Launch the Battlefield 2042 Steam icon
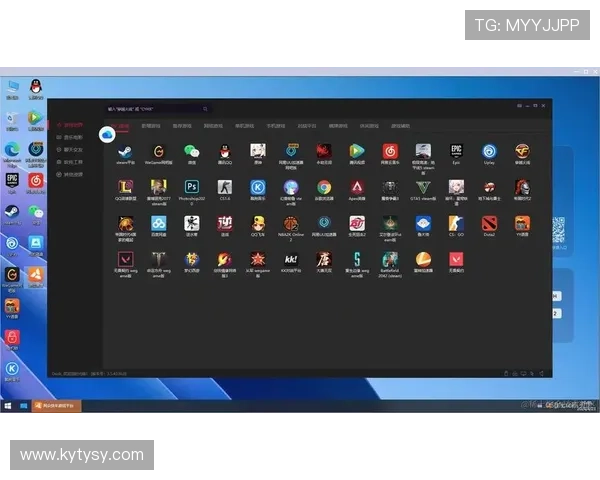This screenshot has width=600, height=480. [x=390, y=259]
